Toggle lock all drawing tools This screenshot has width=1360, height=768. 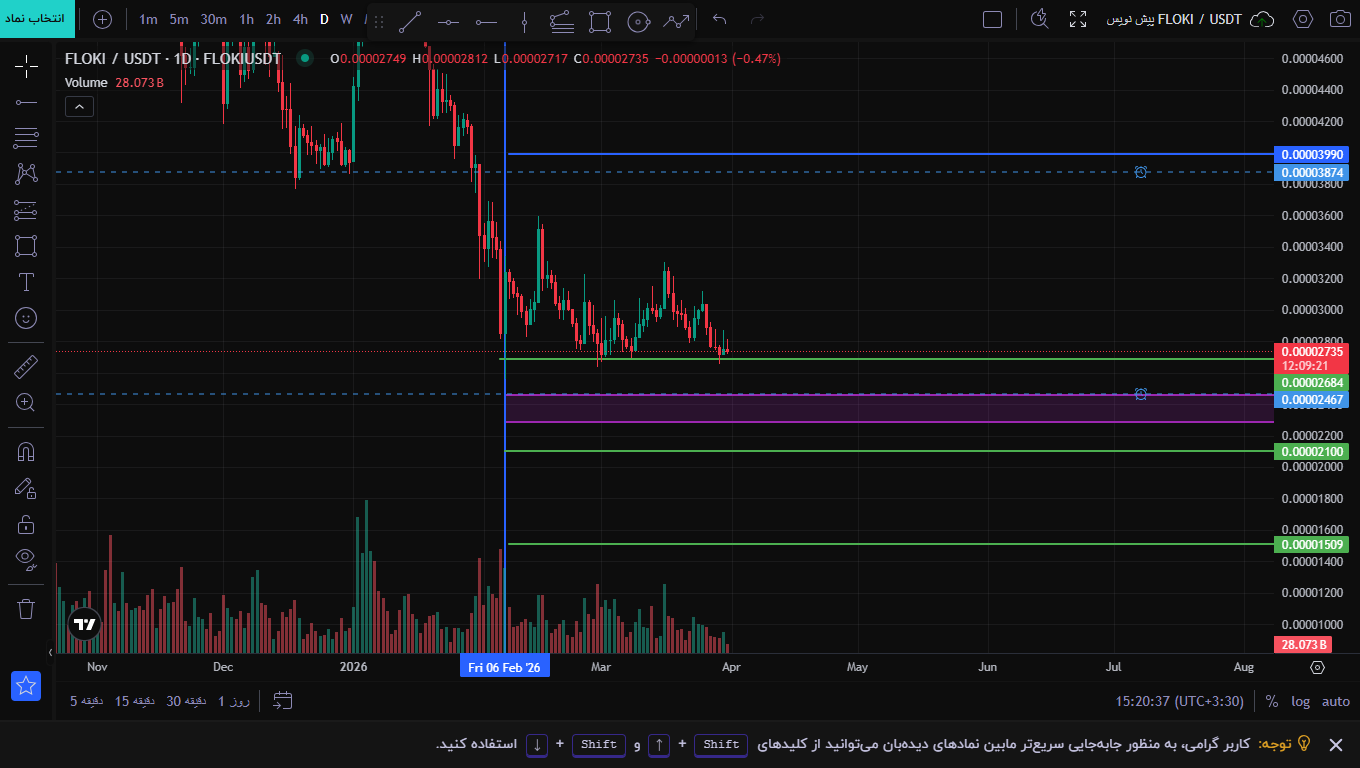point(26,524)
